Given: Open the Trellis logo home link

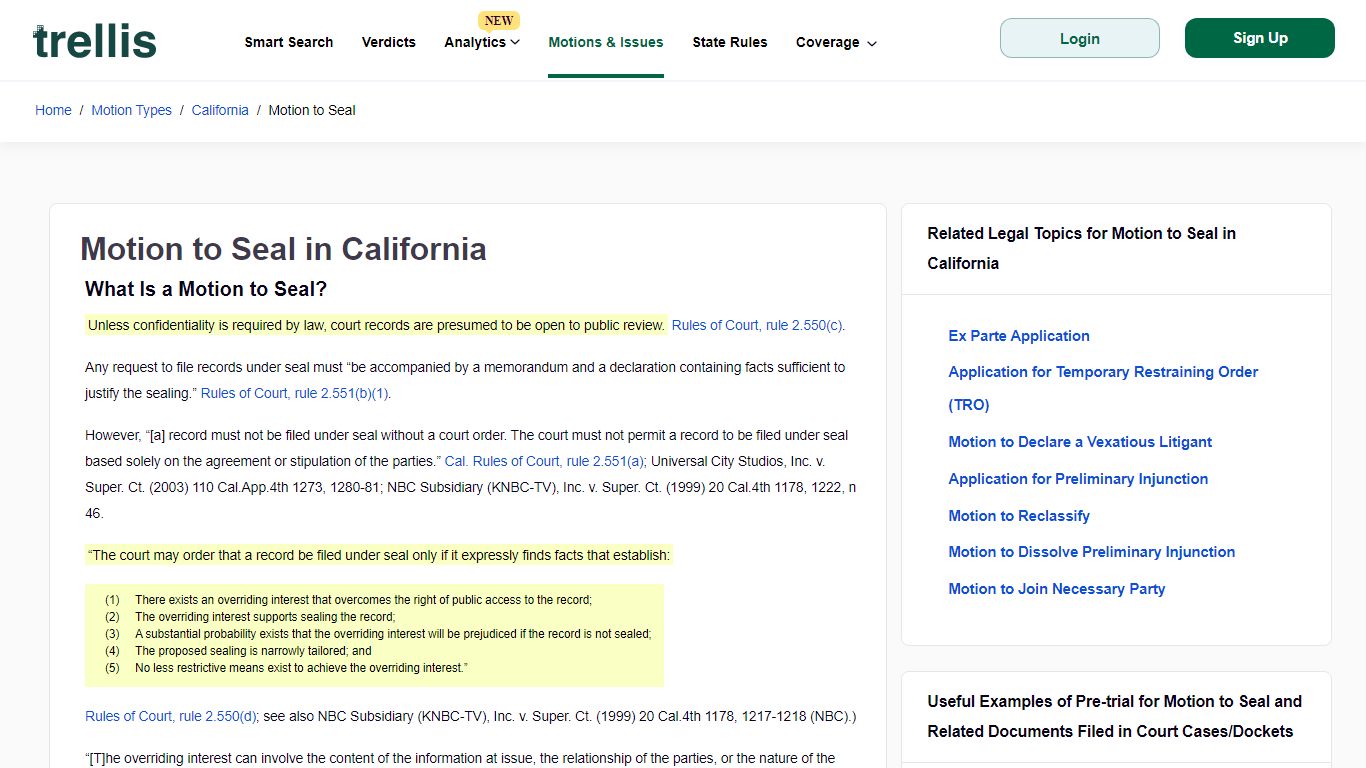Looking at the screenshot, I should 95,41.
